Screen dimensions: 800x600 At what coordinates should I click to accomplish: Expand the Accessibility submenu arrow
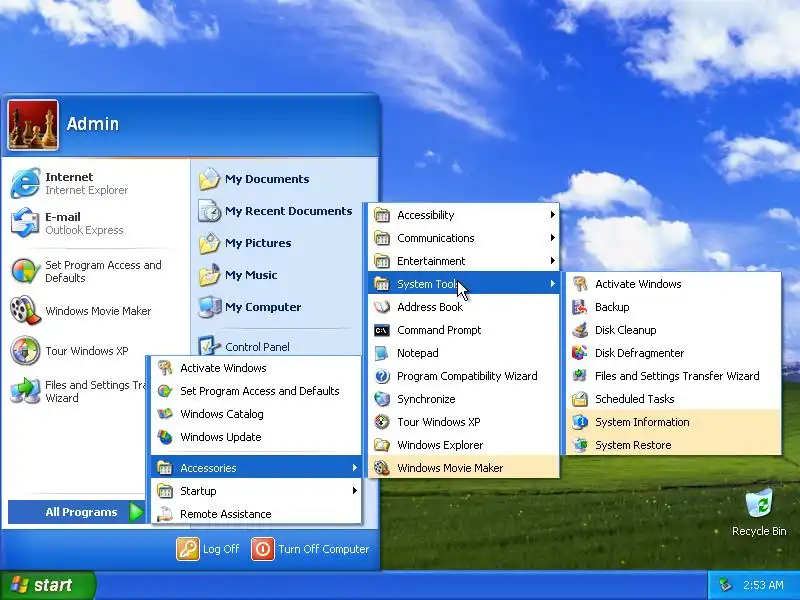[552, 215]
